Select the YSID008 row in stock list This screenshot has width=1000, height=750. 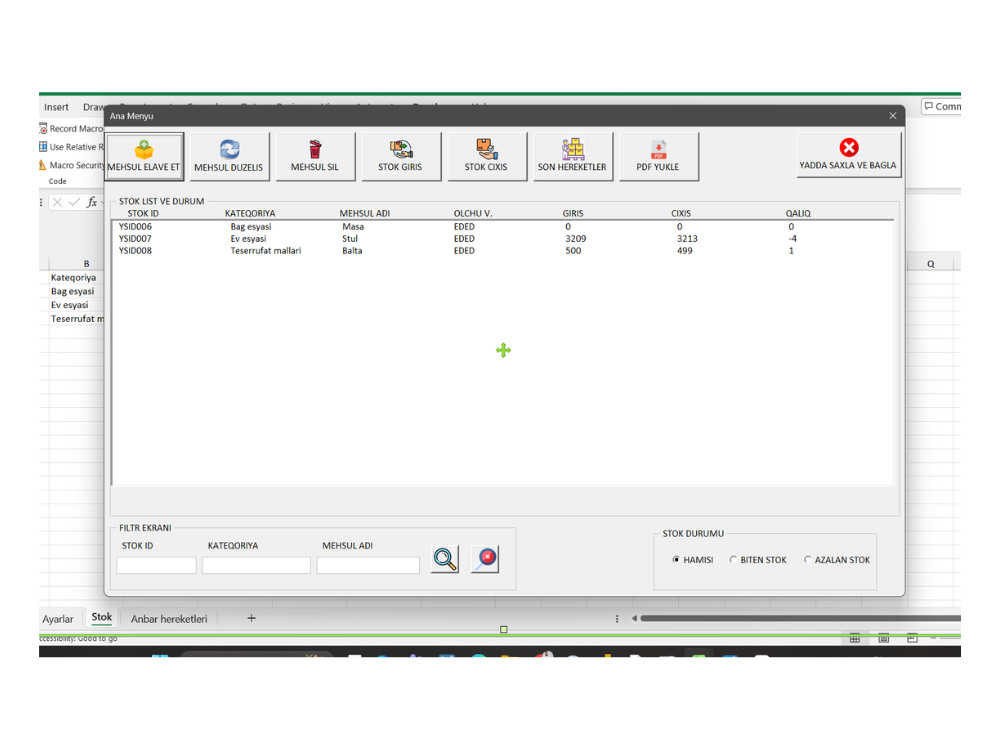coord(503,251)
